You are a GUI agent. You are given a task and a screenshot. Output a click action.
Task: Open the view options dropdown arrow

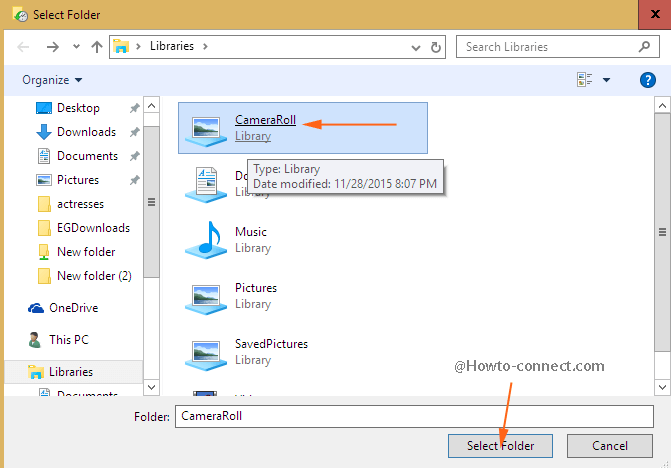(606, 80)
